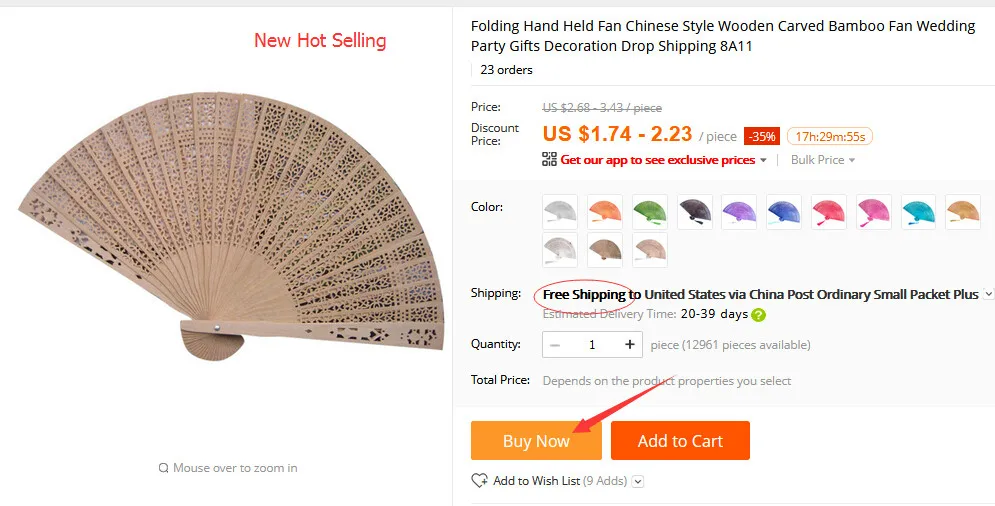Click the heart wish list icon

tap(480, 481)
